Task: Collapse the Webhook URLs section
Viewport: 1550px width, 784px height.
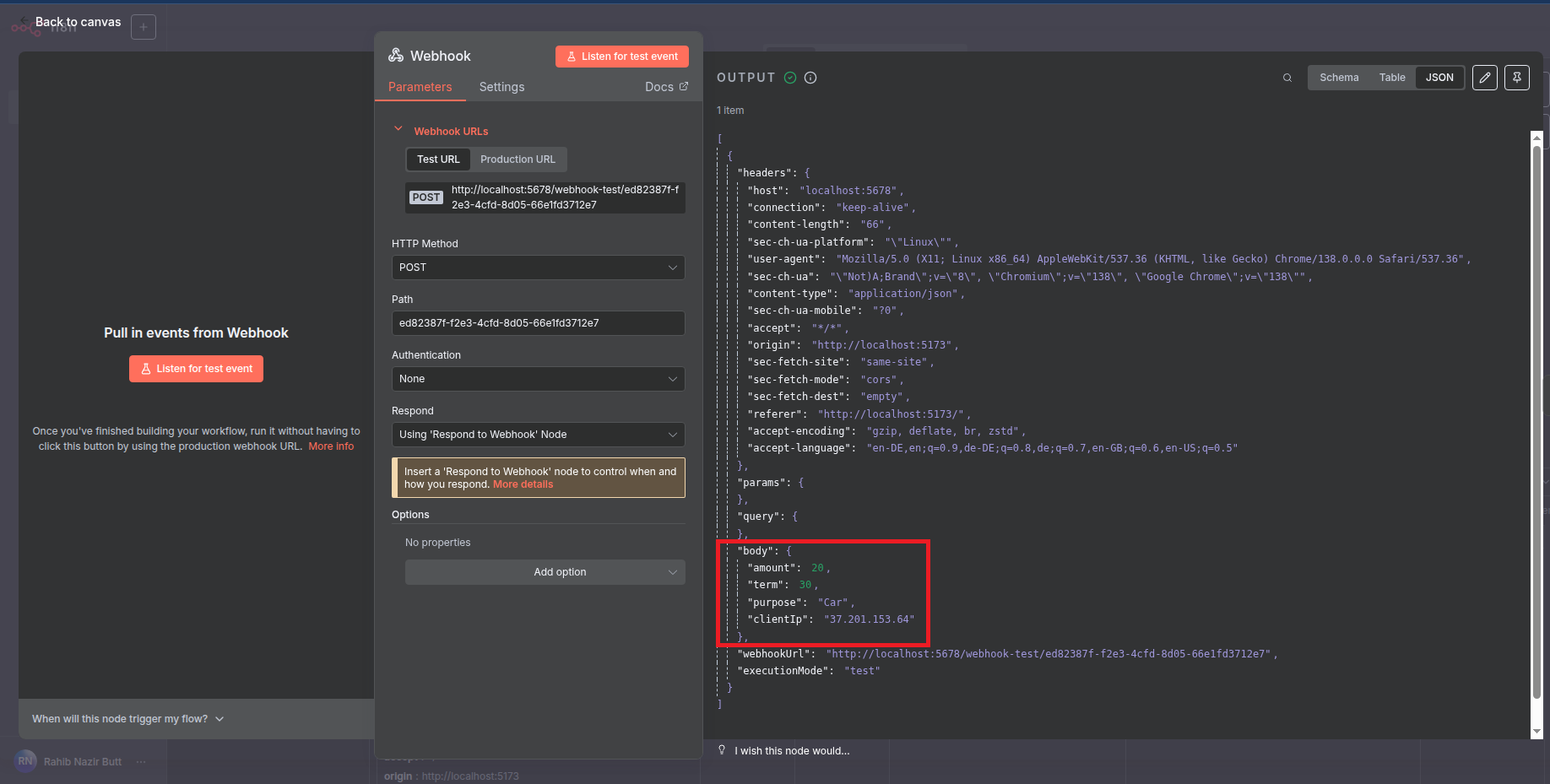Action: (x=398, y=130)
